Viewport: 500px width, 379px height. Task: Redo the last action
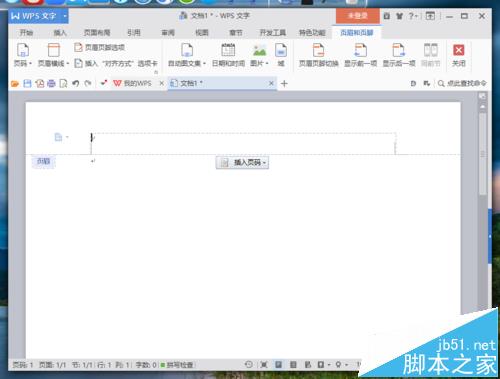88,83
